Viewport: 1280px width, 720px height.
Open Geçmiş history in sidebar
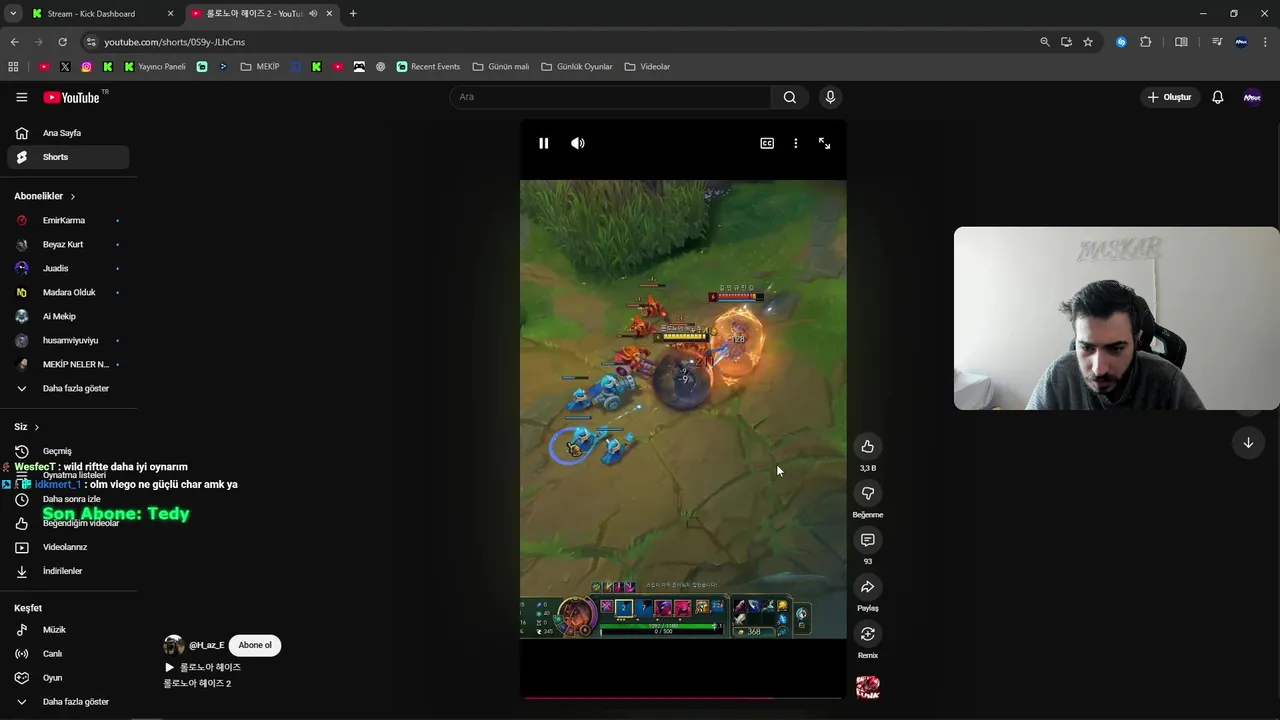[x=68, y=451]
